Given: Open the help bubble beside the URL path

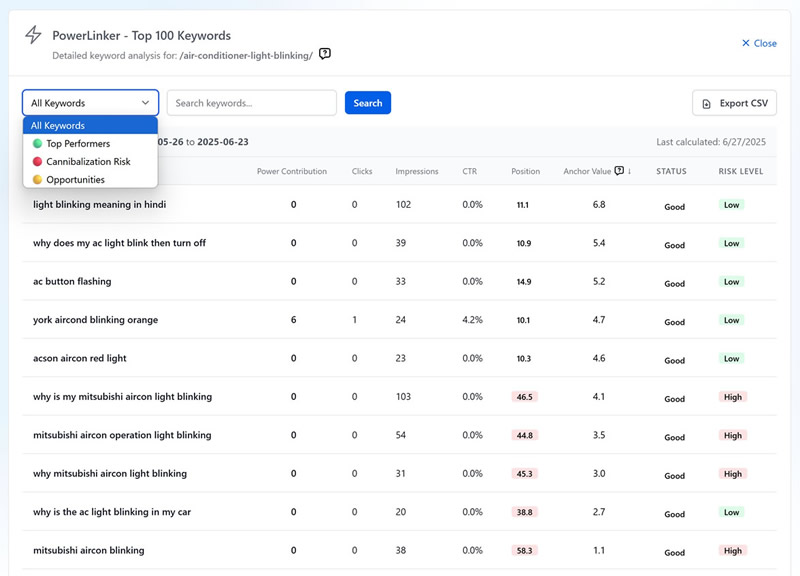Looking at the screenshot, I should coord(324,54).
